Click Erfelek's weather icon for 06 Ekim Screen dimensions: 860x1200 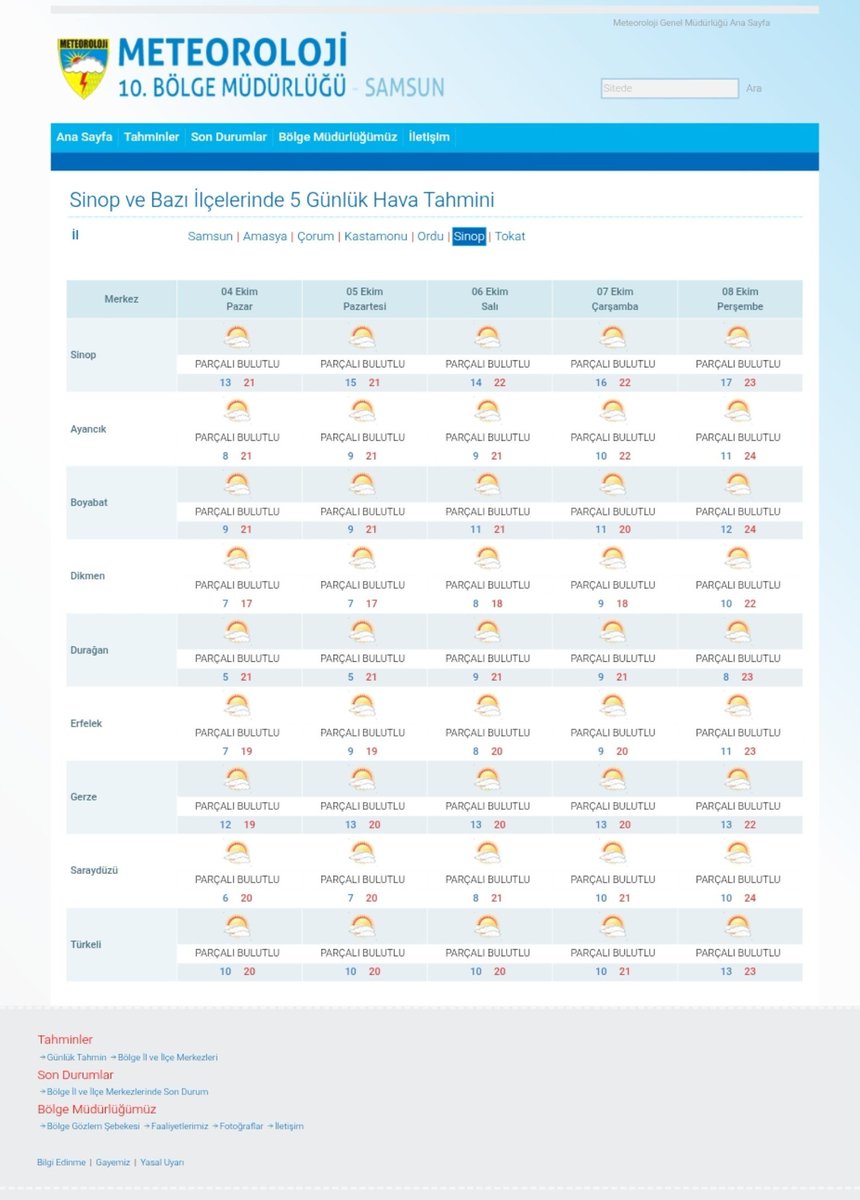488,706
